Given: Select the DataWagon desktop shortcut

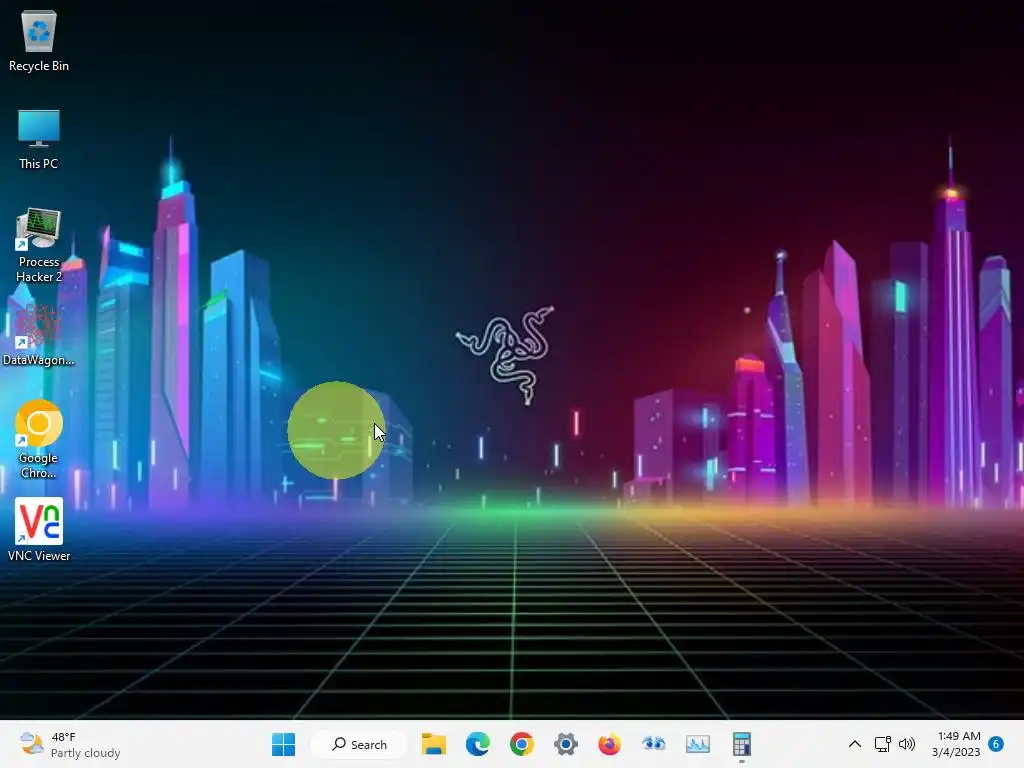Looking at the screenshot, I should coord(39,334).
